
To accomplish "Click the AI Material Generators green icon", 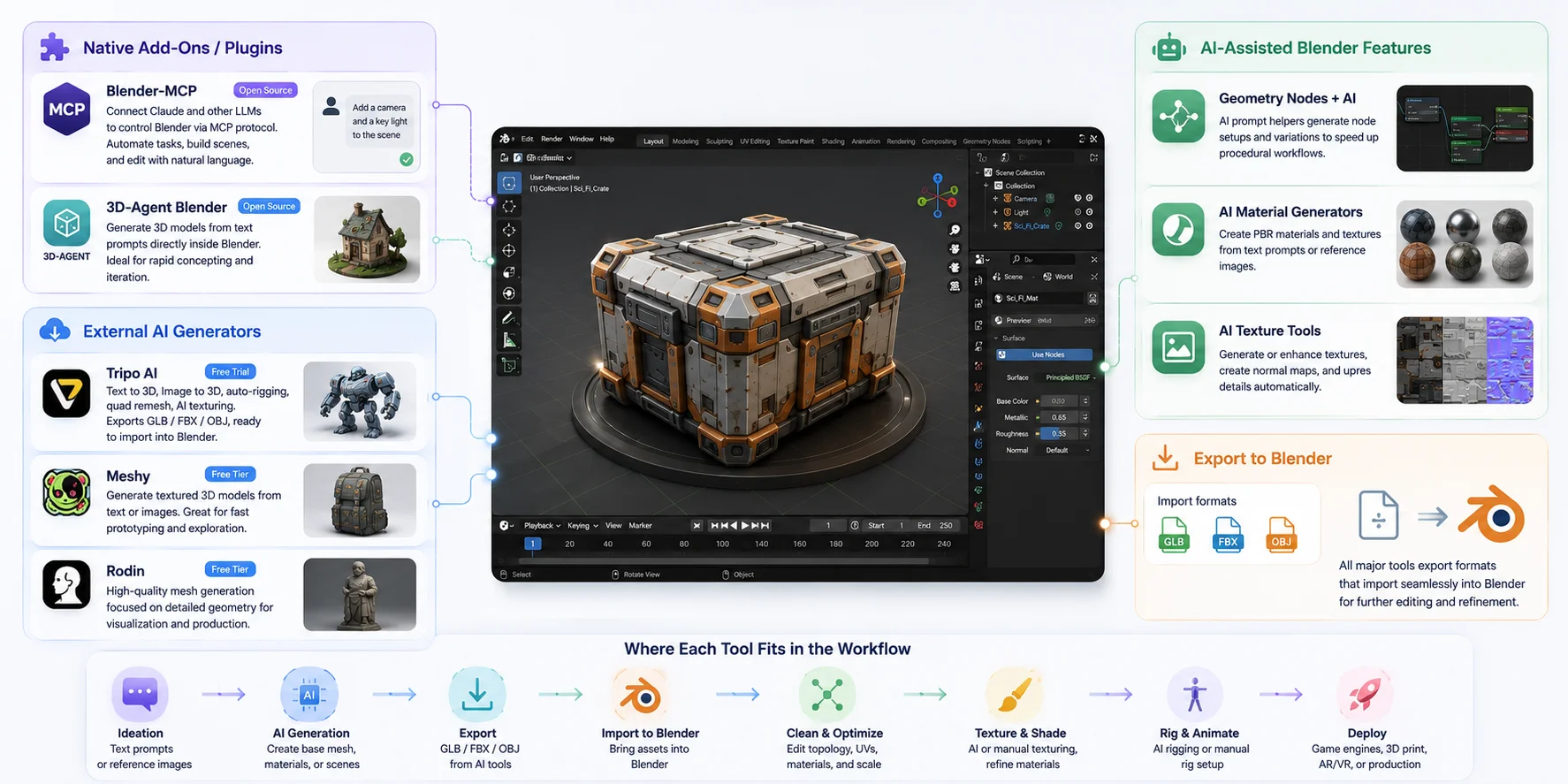I will [x=1178, y=230].
